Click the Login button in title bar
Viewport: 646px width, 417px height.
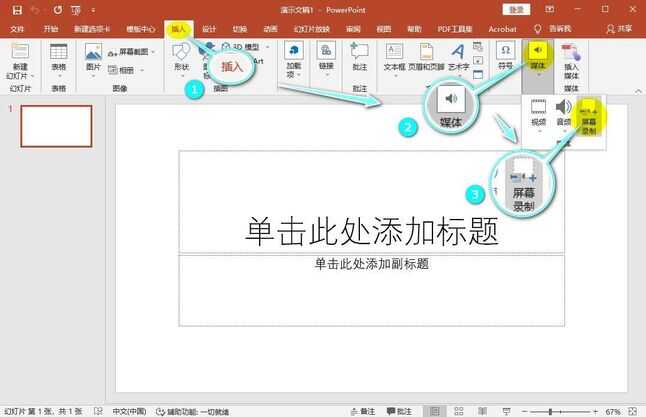coord(516,9)
